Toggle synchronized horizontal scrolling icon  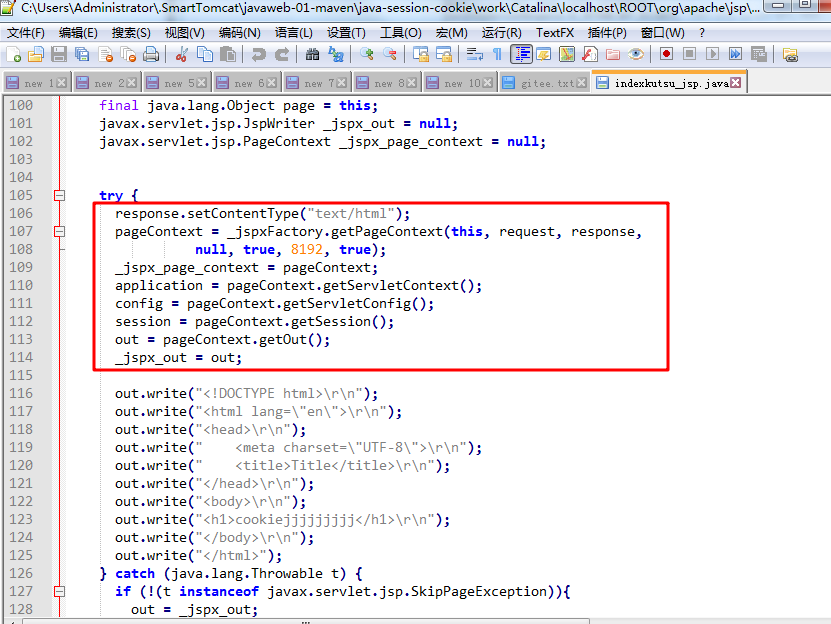tap(444, 55)
